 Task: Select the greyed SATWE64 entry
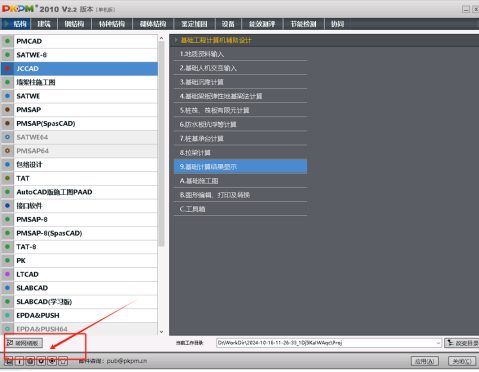point(79,137)
